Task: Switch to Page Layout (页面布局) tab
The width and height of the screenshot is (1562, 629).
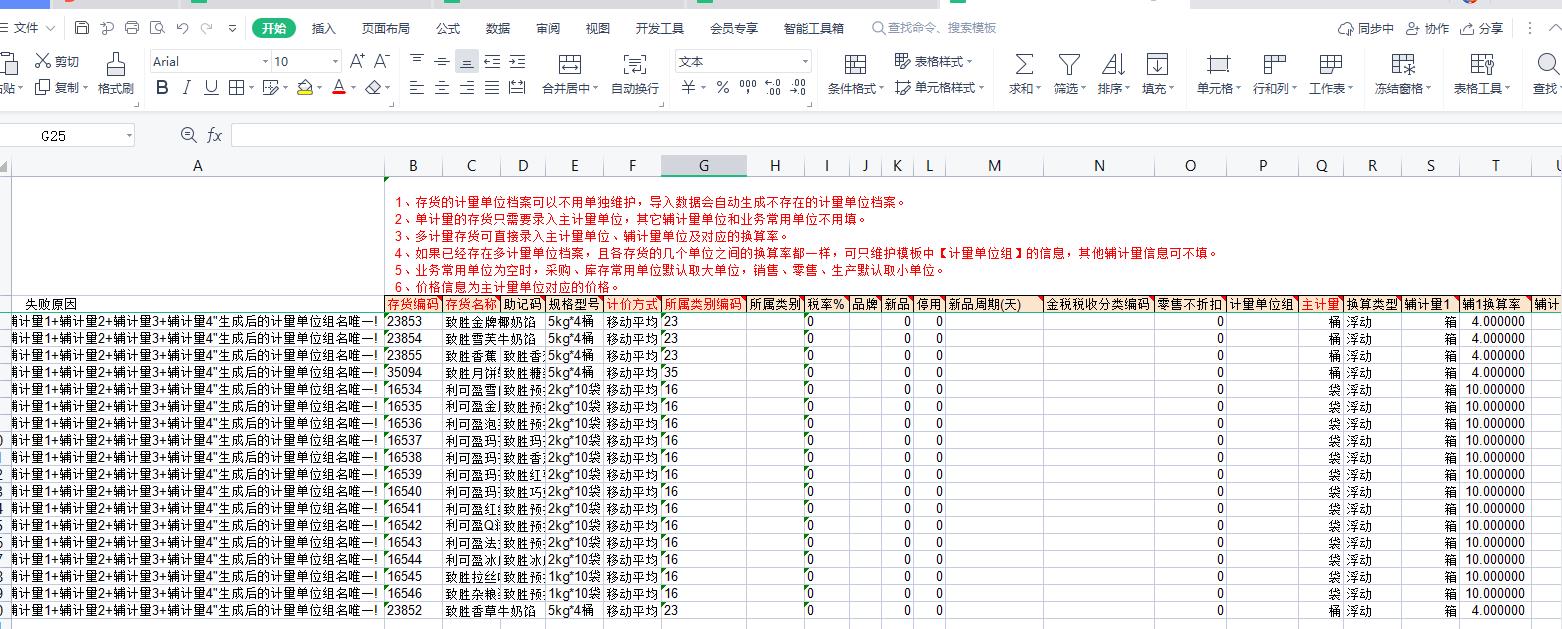Action: [x=385, y=28]
